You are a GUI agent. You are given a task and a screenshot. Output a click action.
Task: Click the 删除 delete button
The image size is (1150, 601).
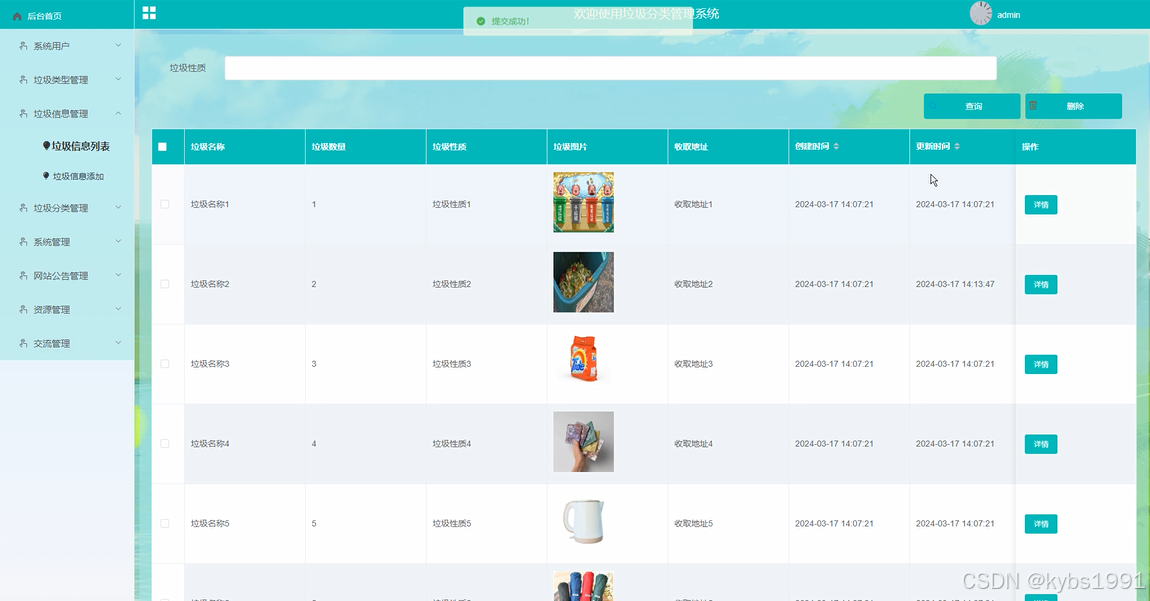(1073, 106)
